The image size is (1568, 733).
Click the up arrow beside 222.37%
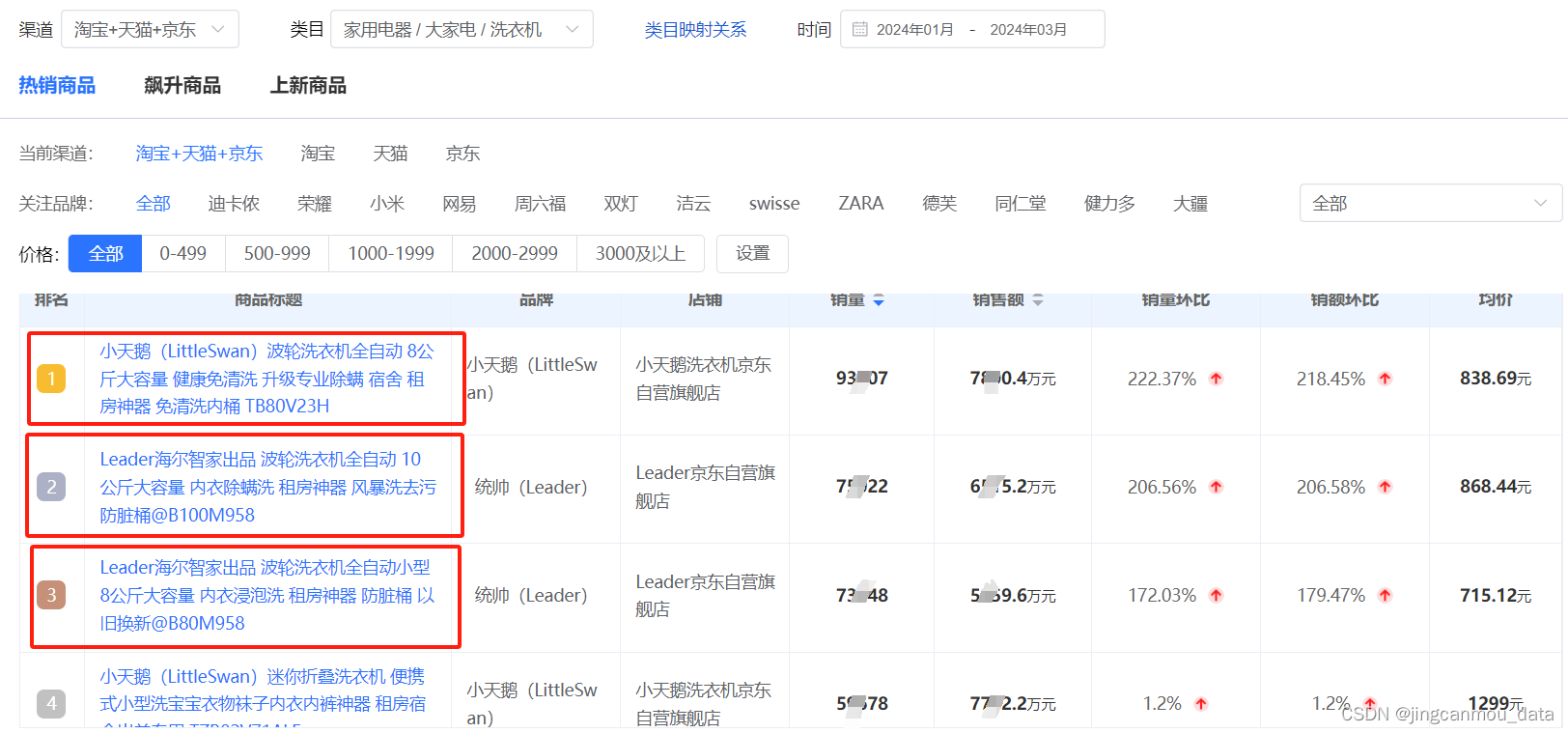(x=1217, y=379)
